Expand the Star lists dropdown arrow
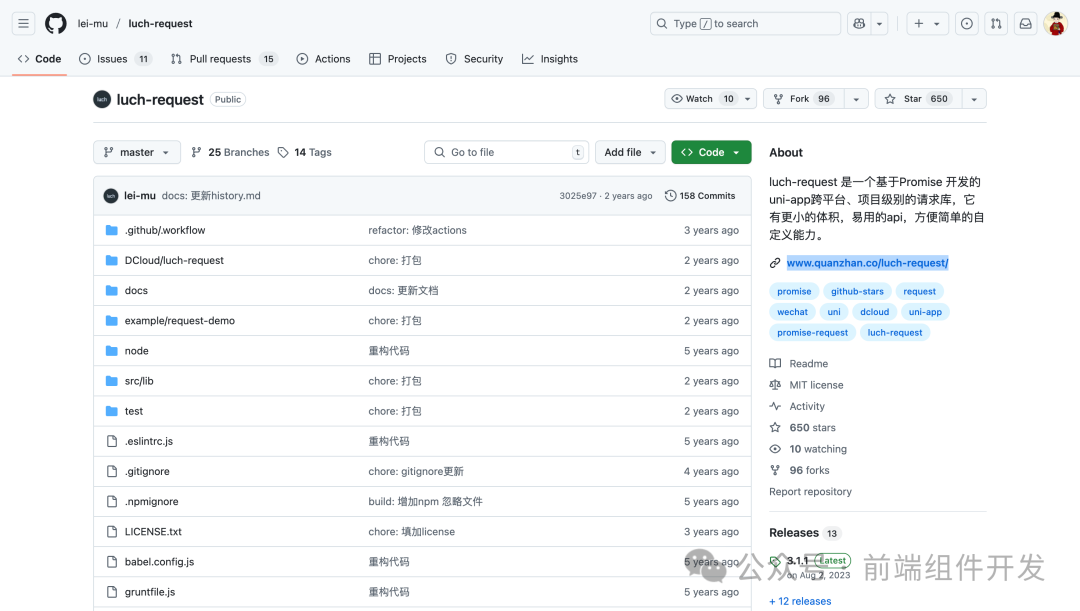 click(x=974, y=99)
